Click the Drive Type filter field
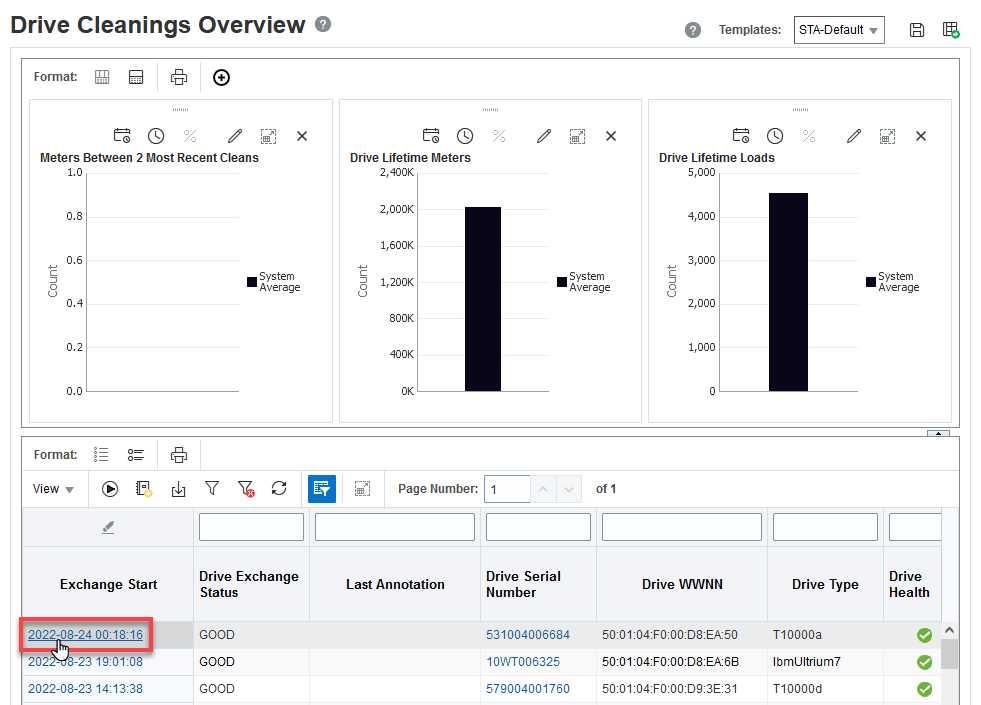Image resolution: width=981 pixels, height=705 pixels. pos(825,527)
